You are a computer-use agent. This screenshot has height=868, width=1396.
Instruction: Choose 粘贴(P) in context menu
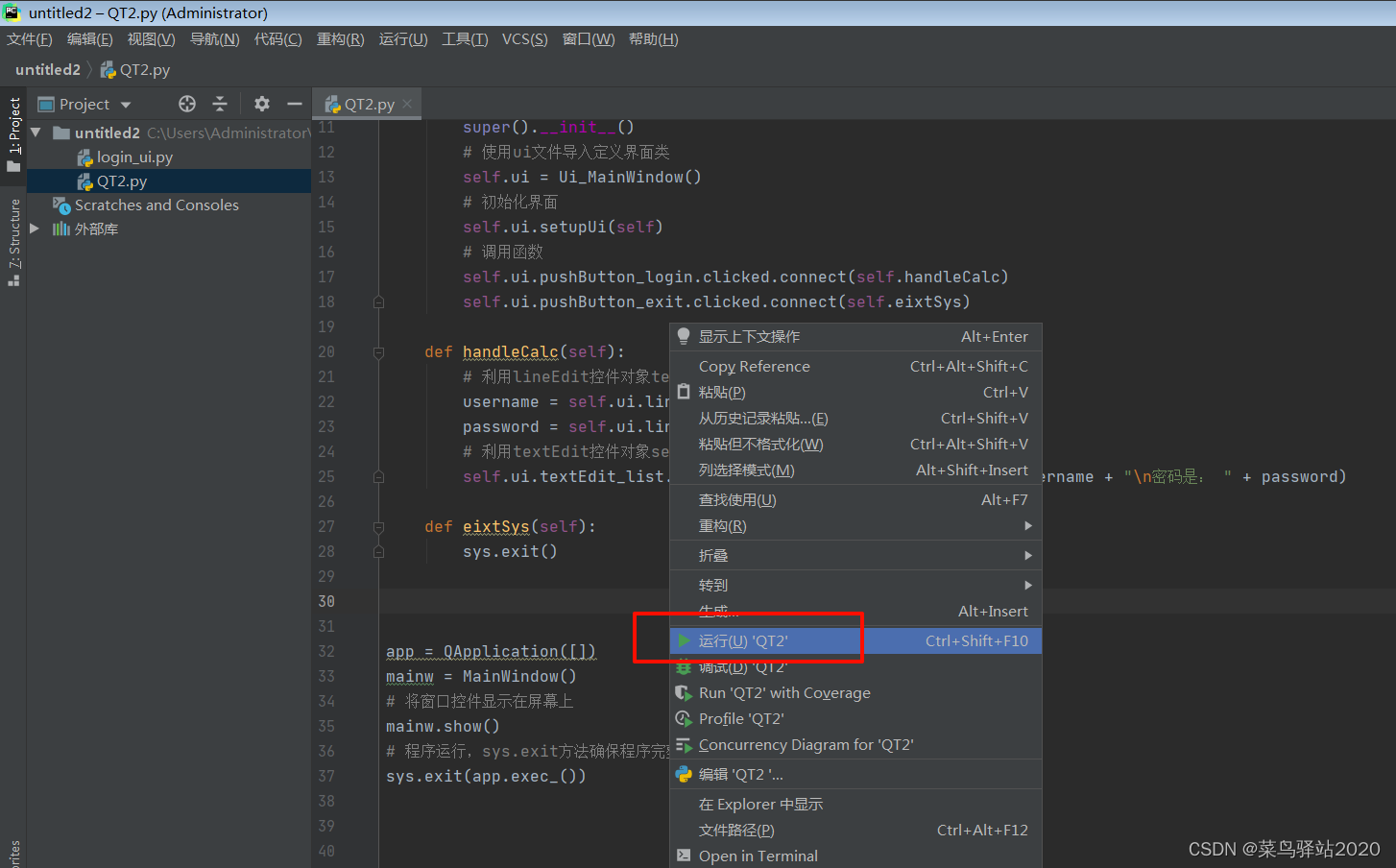pyautogui.click(x=855, y=392)
